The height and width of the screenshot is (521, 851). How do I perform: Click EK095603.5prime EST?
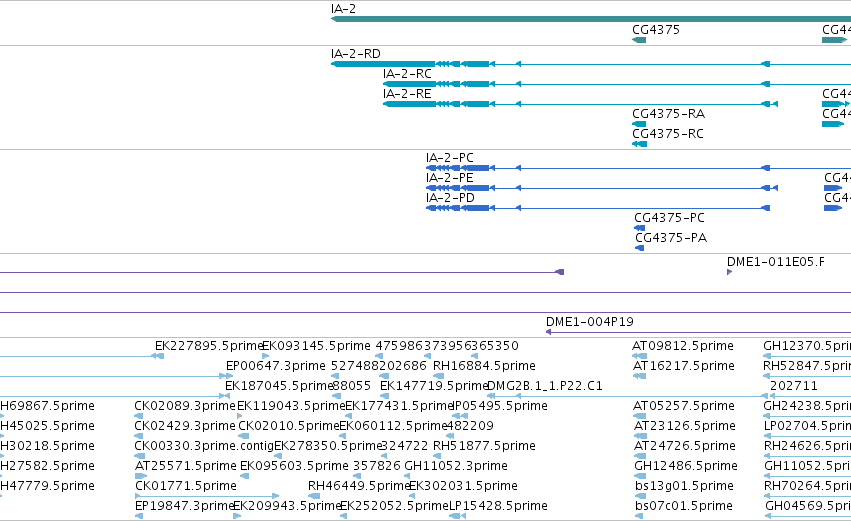294,466
